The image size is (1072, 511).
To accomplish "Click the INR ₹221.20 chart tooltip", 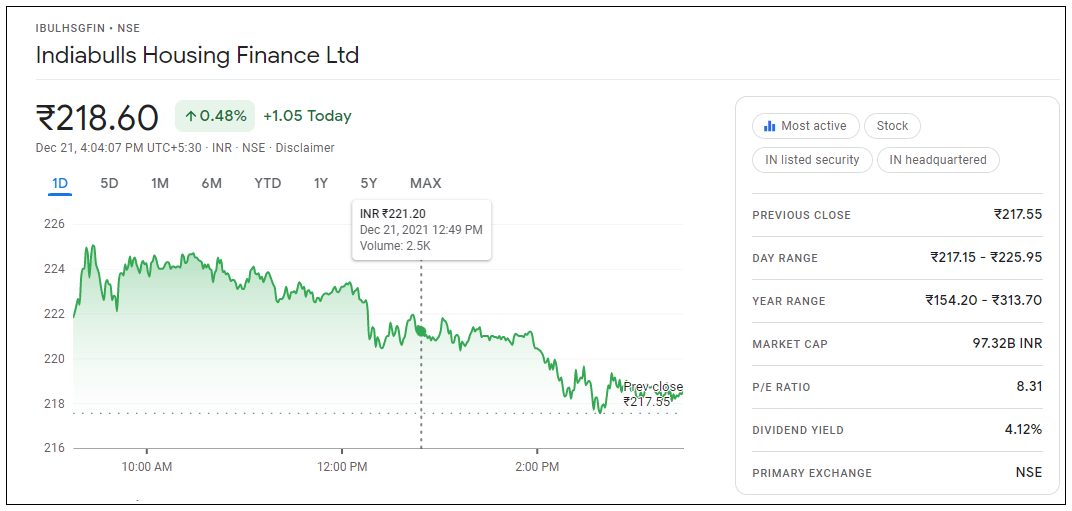I will coord(421,230).
